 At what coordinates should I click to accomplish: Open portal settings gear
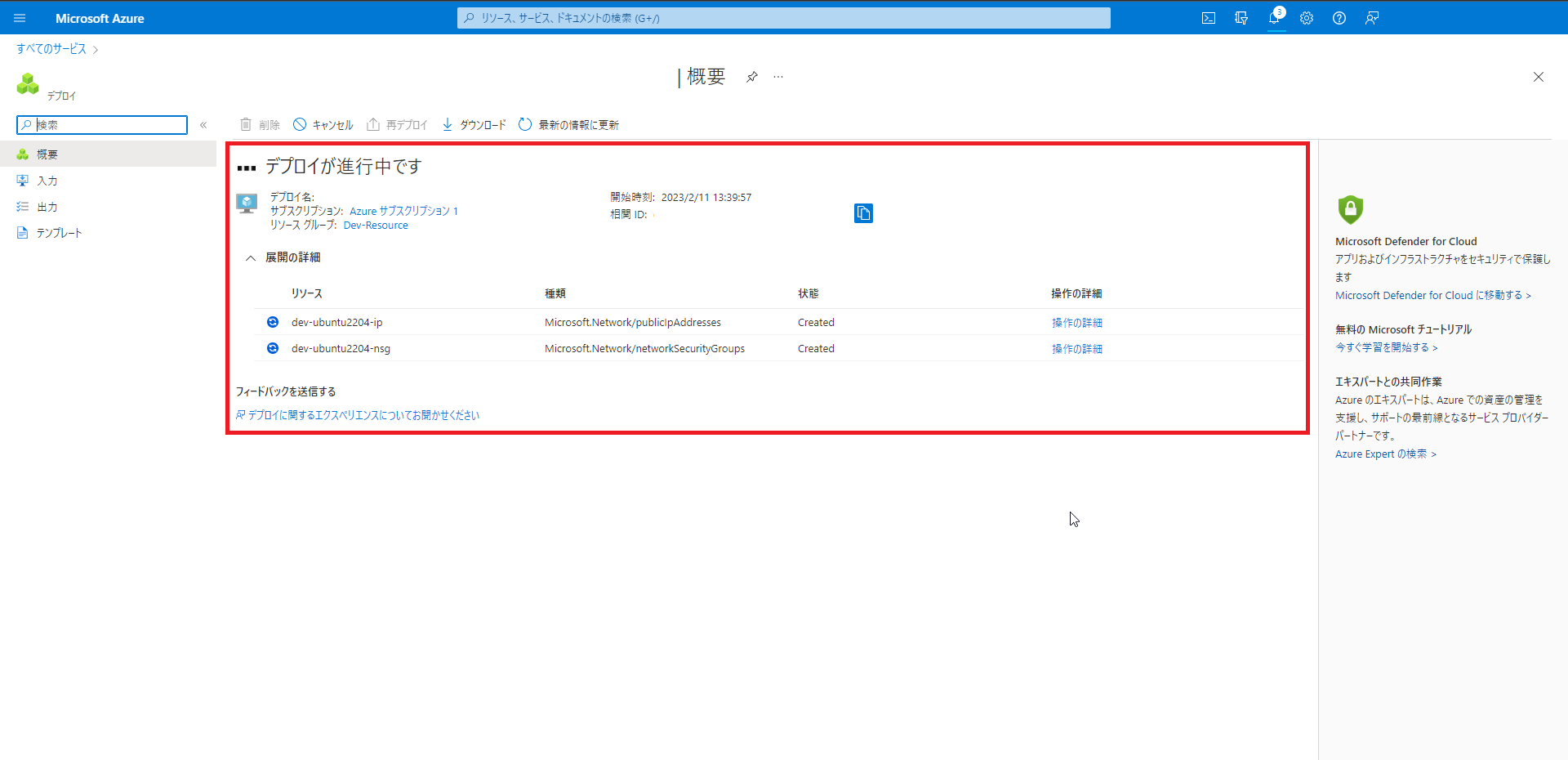coord(1307,18)
